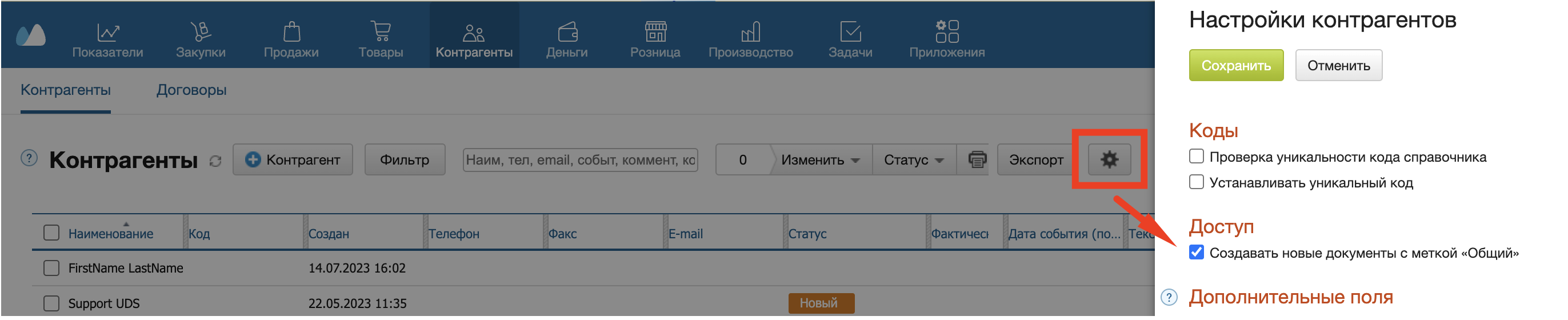Sort by the Создан column
Image resolution: width=1568 pixels, height=320 pixels.
coord(329,234)
